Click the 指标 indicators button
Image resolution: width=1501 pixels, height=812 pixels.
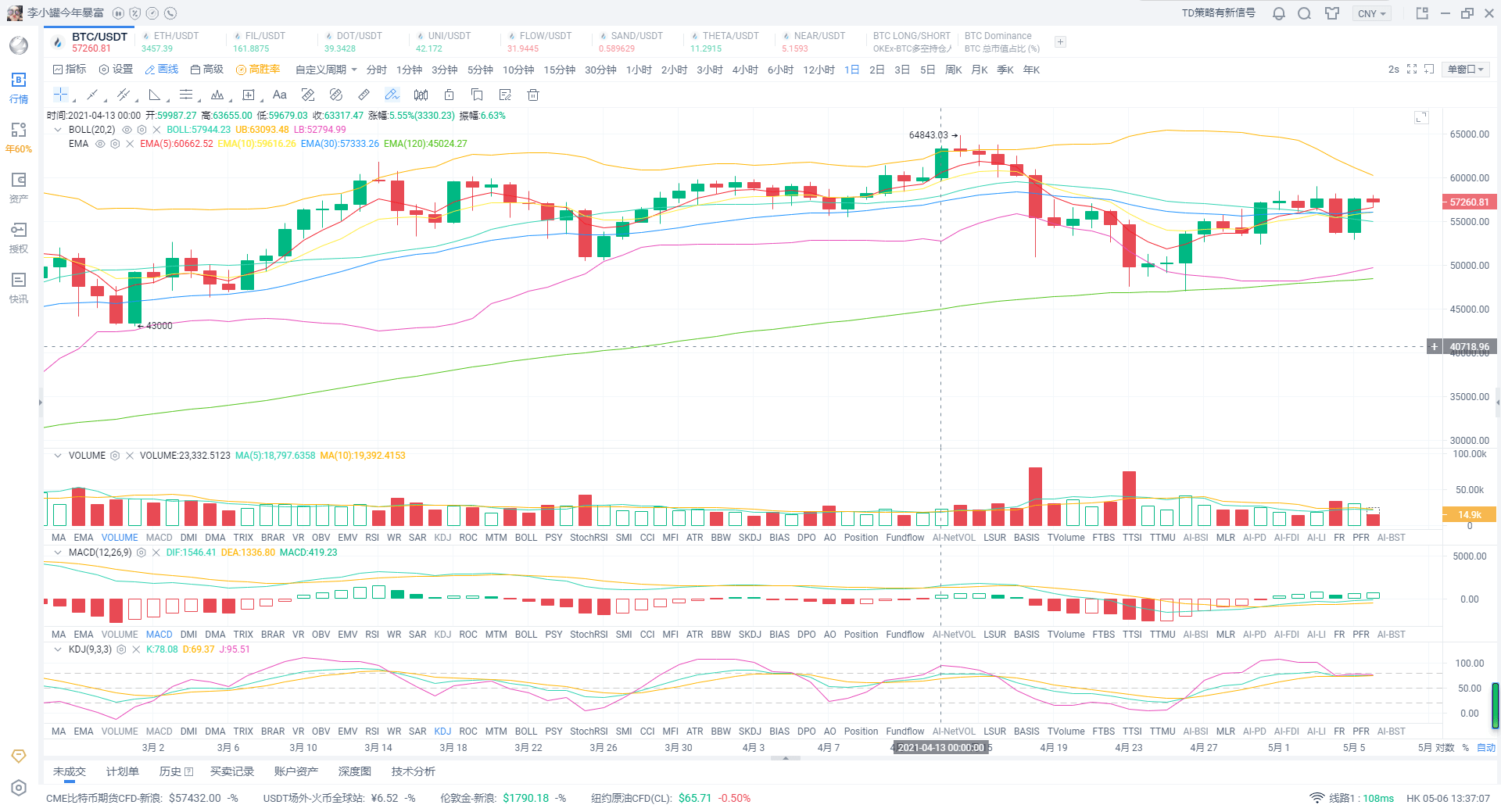pyautogui.click(x=70, y=70)
